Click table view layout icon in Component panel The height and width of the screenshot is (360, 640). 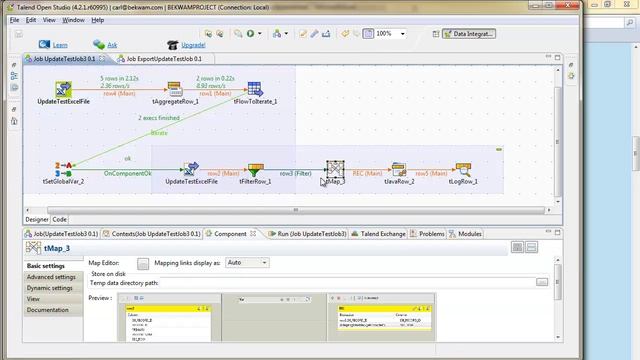(517, 247)
